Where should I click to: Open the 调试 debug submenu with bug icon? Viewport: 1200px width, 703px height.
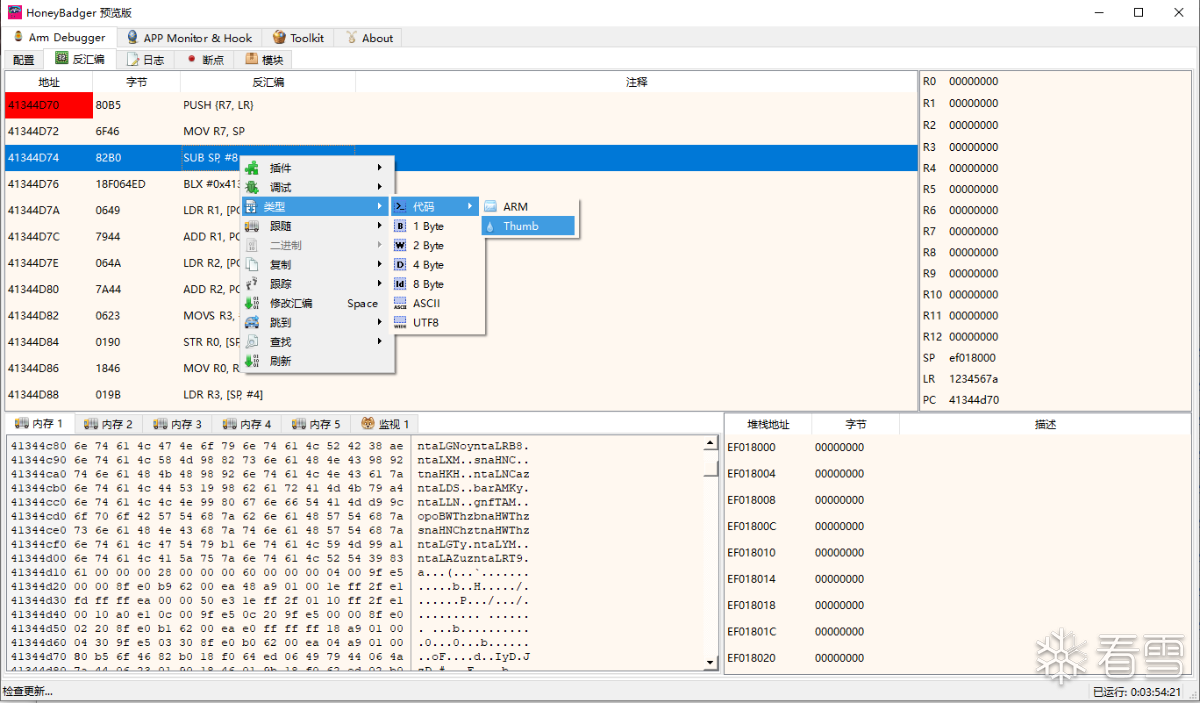point(316,187)
